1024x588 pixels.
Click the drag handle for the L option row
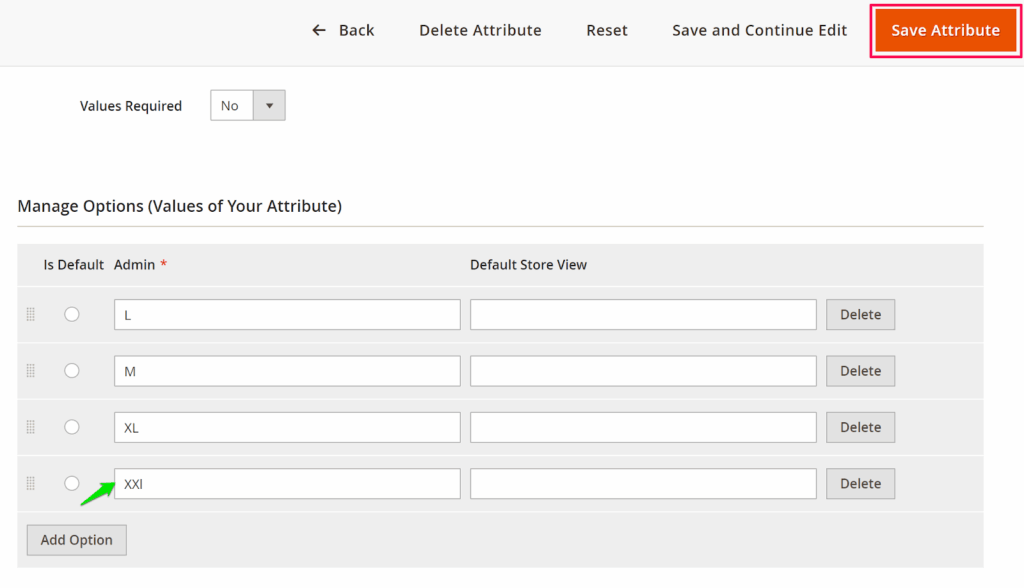[30, 314]
